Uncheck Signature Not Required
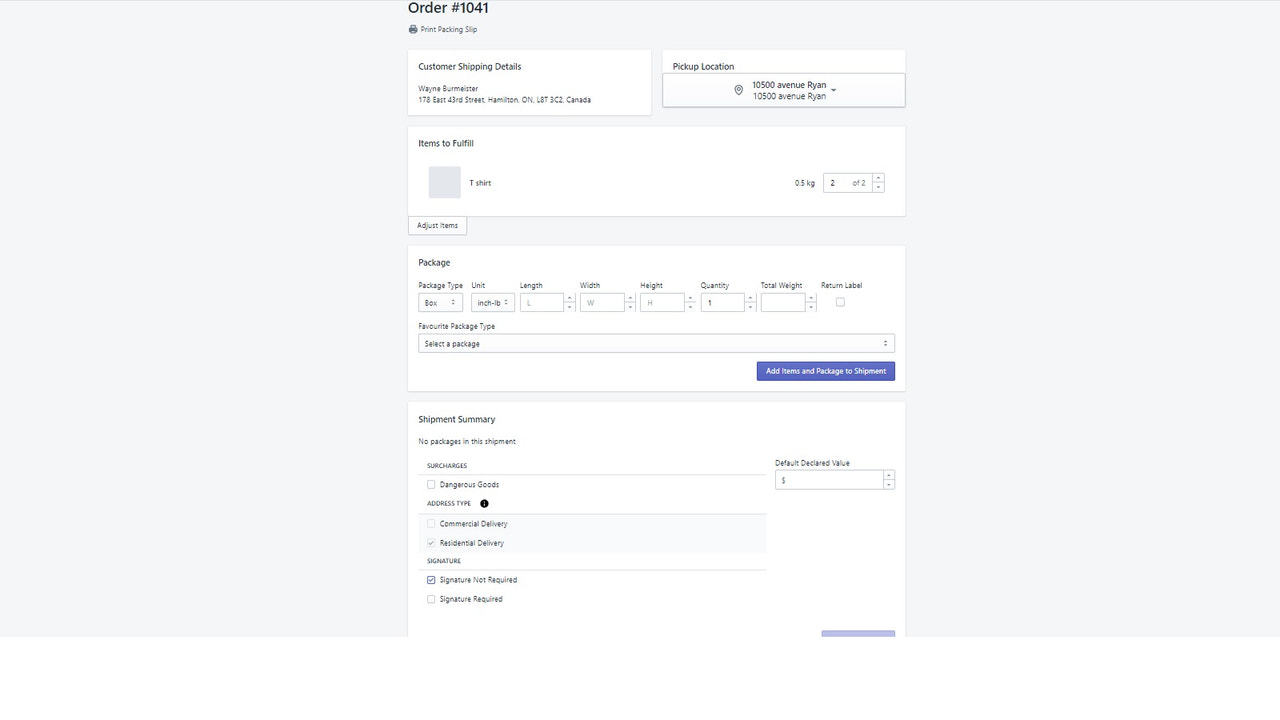The height and width of the screenshot is (720, 1280). pos(431,580)
